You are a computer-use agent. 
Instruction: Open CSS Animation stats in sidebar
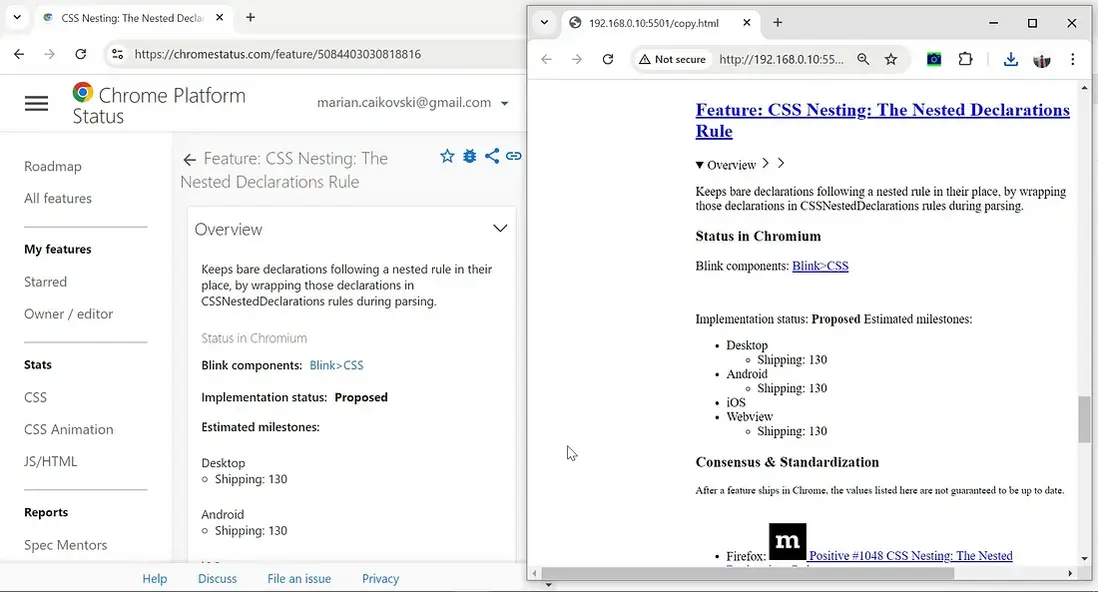(x=69, y=429)
